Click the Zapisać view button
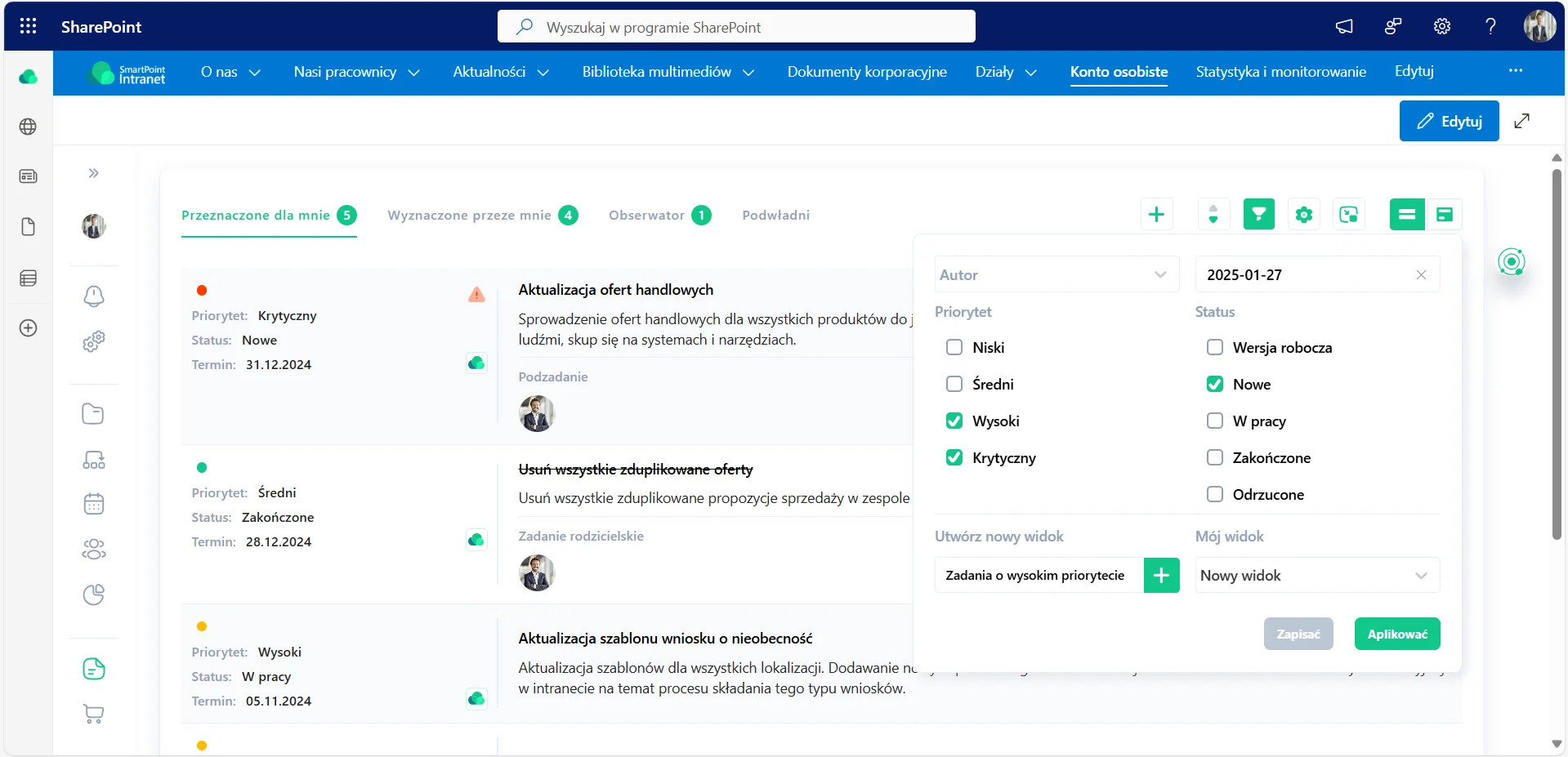Screen dimensions: 1568x757 [1298, 635]
